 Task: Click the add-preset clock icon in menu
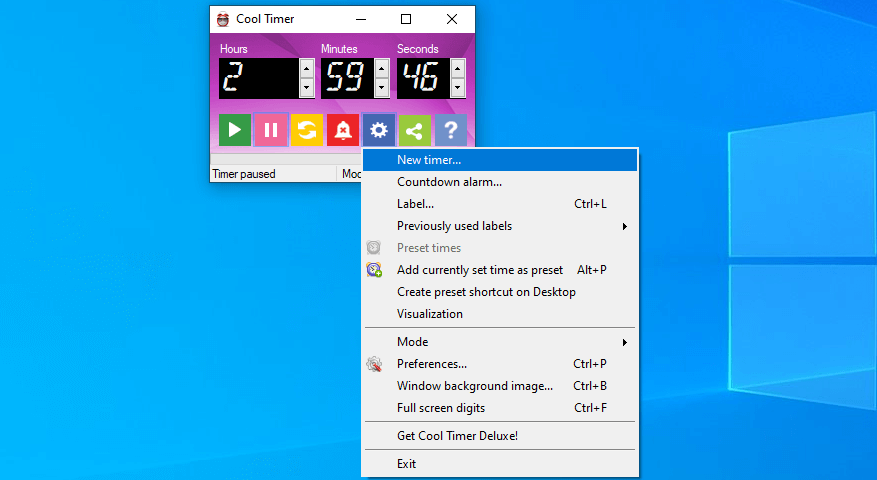pyautogui.click(x=374, y=270)
